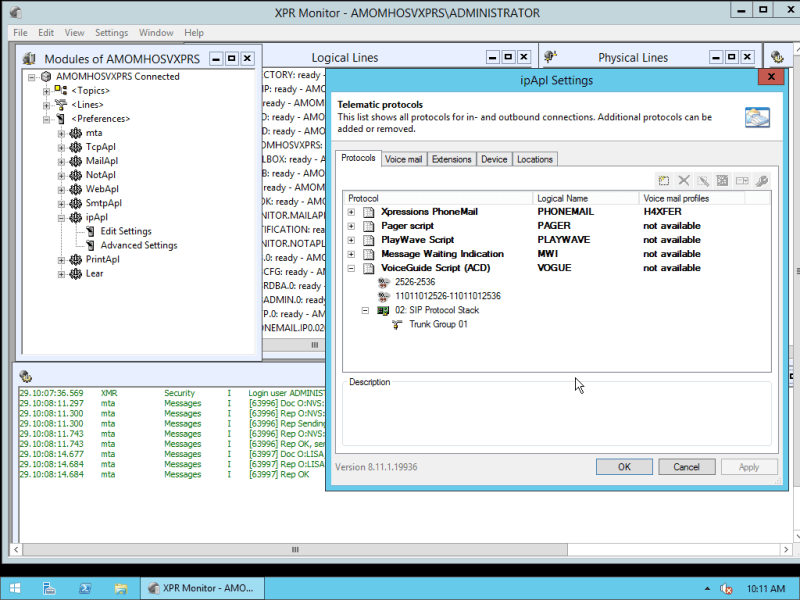Click the SIP Protocol Stack card icon
The height and width of the screenshot is (600, 800).
(x=383, y=310)
